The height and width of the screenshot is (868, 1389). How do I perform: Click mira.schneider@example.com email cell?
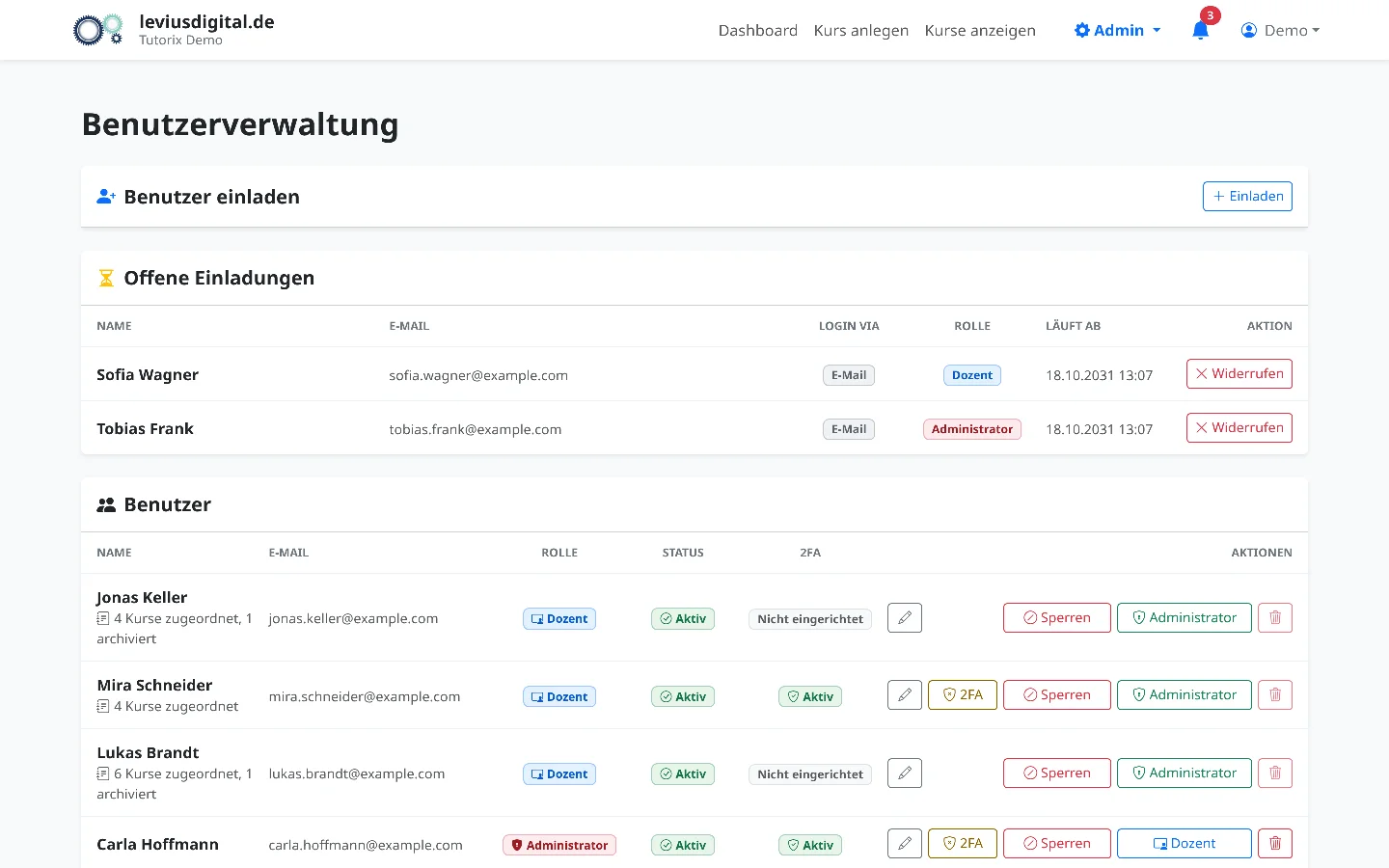pyautogui.click(x=365, y=696)
